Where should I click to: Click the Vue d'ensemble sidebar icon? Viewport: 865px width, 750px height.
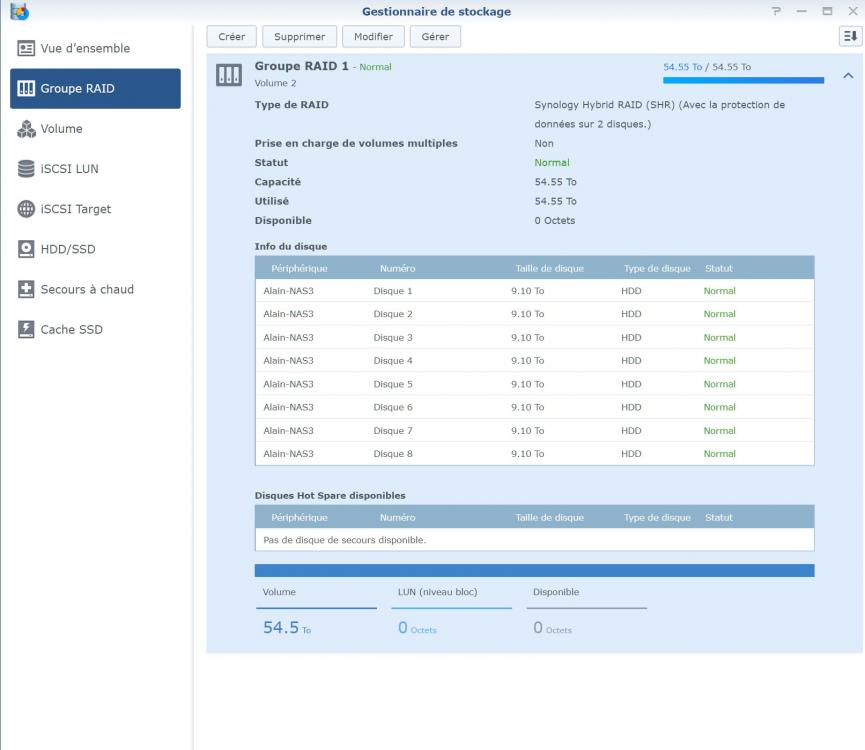point(26,48)
